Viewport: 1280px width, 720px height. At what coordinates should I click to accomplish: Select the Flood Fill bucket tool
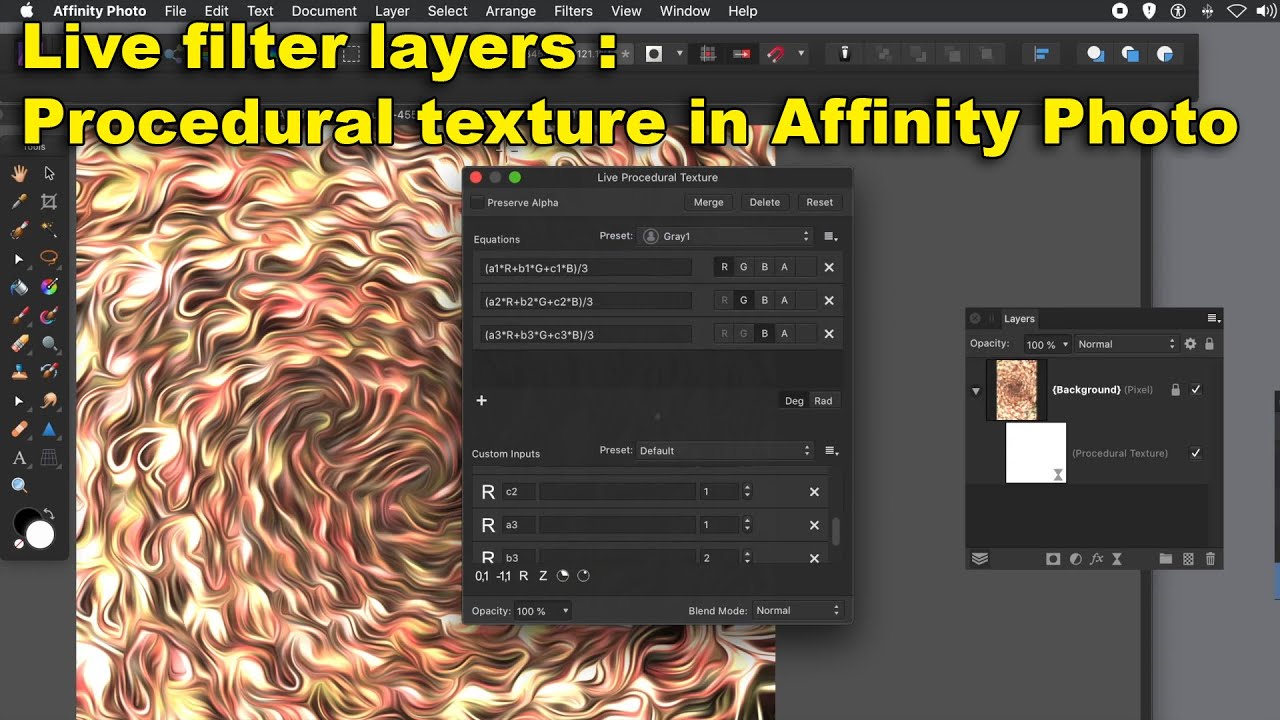click(19, 287)
